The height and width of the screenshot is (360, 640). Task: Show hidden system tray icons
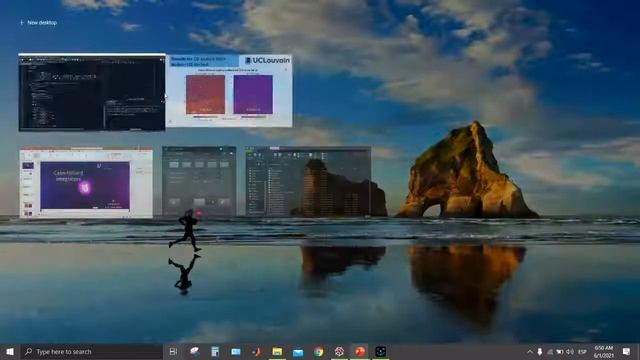click(x=530, y=351)
